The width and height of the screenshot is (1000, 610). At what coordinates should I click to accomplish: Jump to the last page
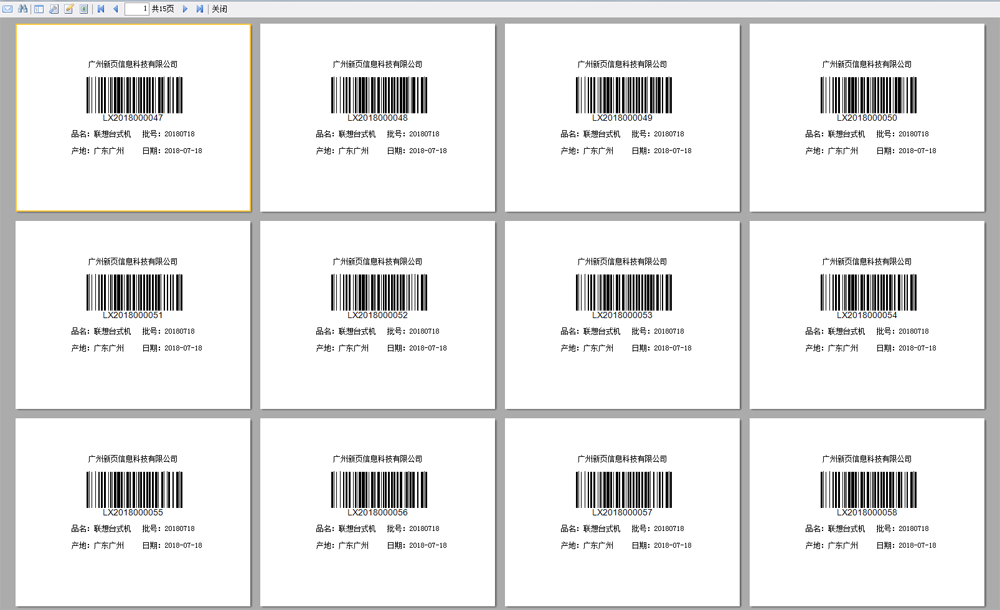point(200,9)
